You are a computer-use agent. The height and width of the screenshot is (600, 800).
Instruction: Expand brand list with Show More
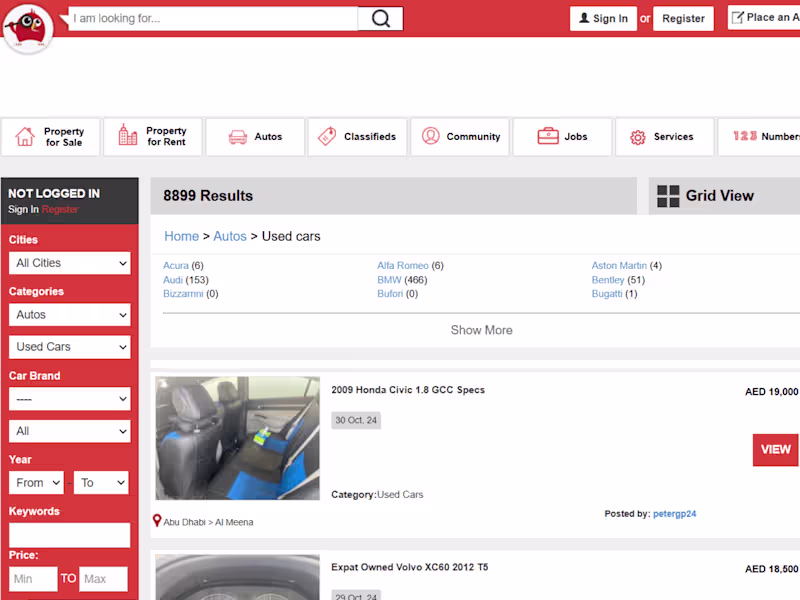coord(482,330)
